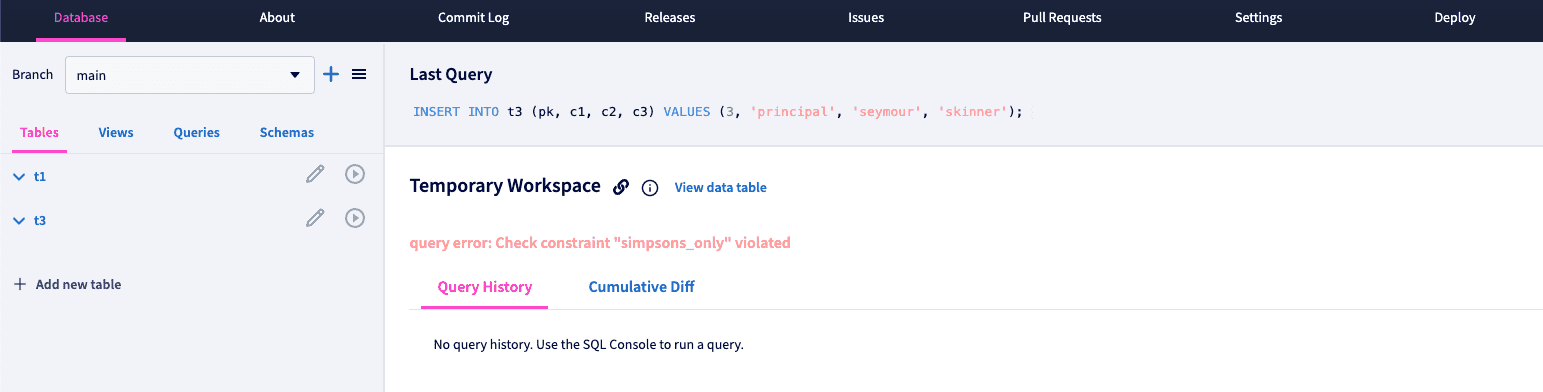Viewport: 1543px width, 392px height.
Task: Click the simpsons_only constraint error message
Action: click(600, 243)
